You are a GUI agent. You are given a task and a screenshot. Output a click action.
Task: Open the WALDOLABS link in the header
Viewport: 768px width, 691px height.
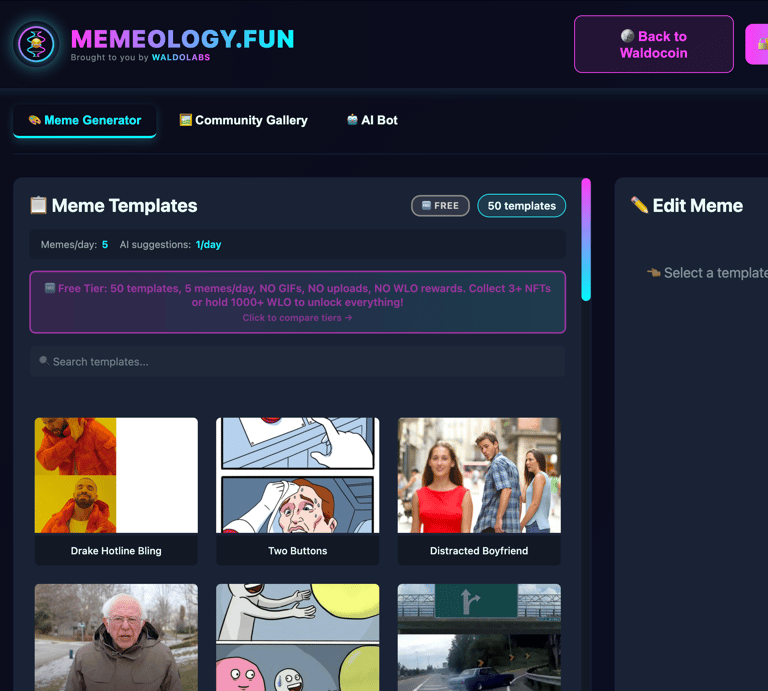click(x=181, y=57)
